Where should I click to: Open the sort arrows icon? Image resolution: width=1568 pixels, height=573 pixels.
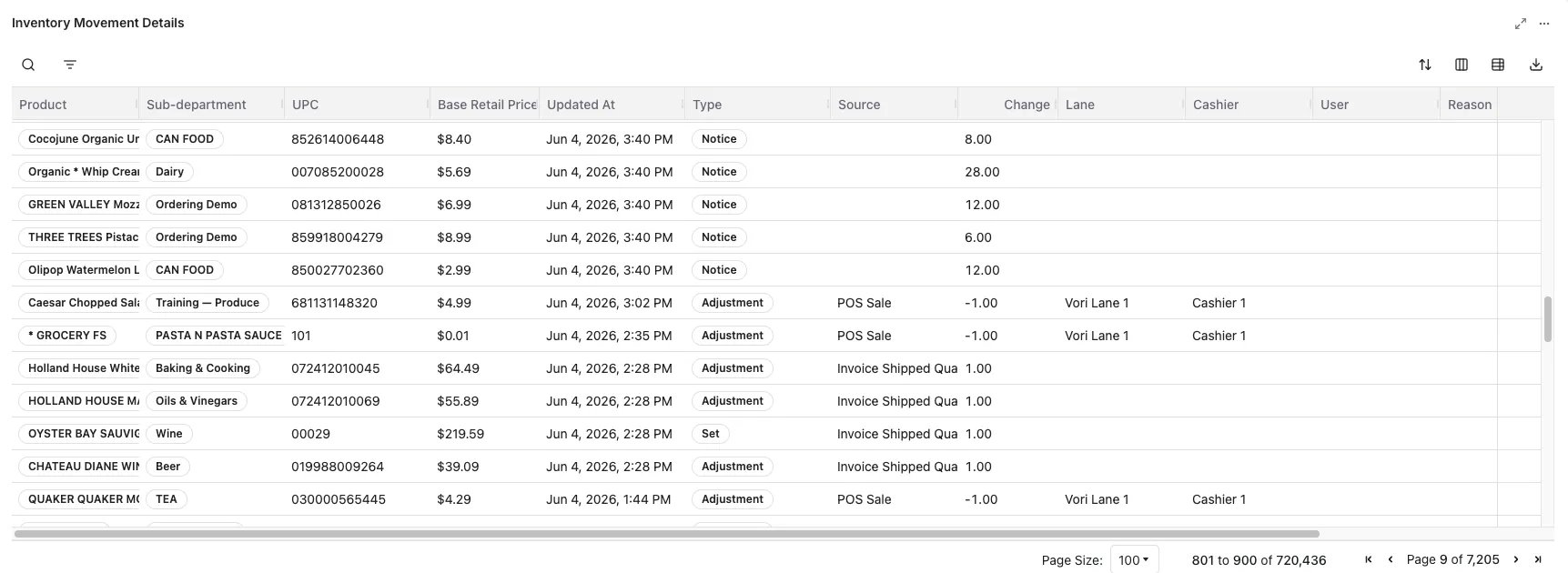pyautogui.click(x=1425, y=65)
